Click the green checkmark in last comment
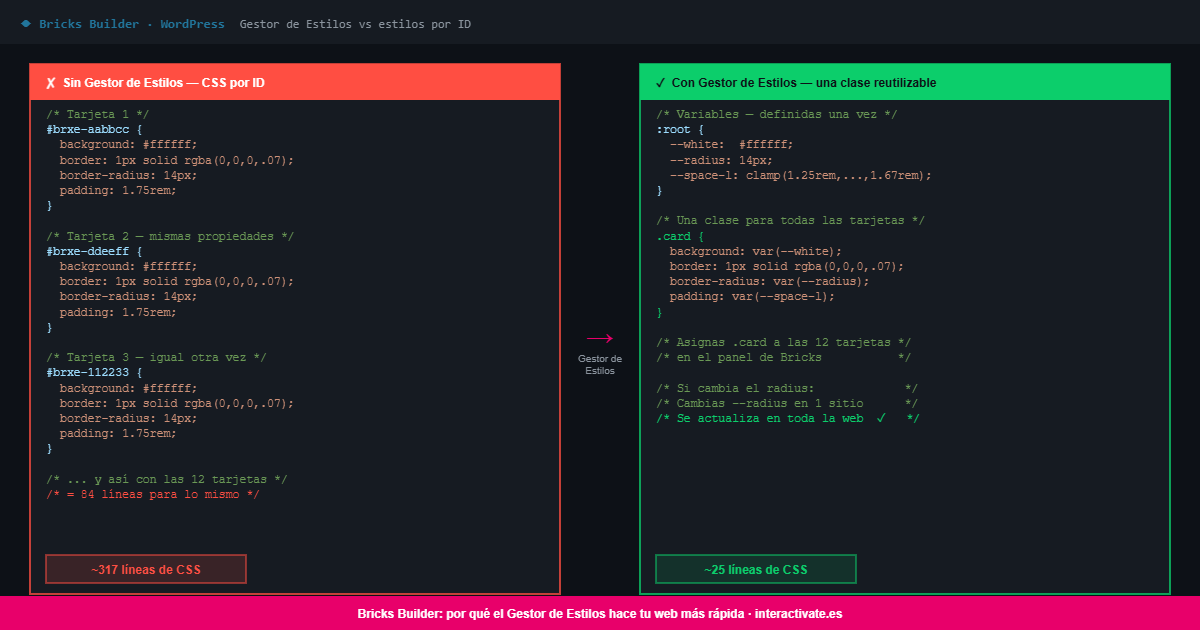The width and height of the screenshot is (1200, 630). click(x=881, y=418)
